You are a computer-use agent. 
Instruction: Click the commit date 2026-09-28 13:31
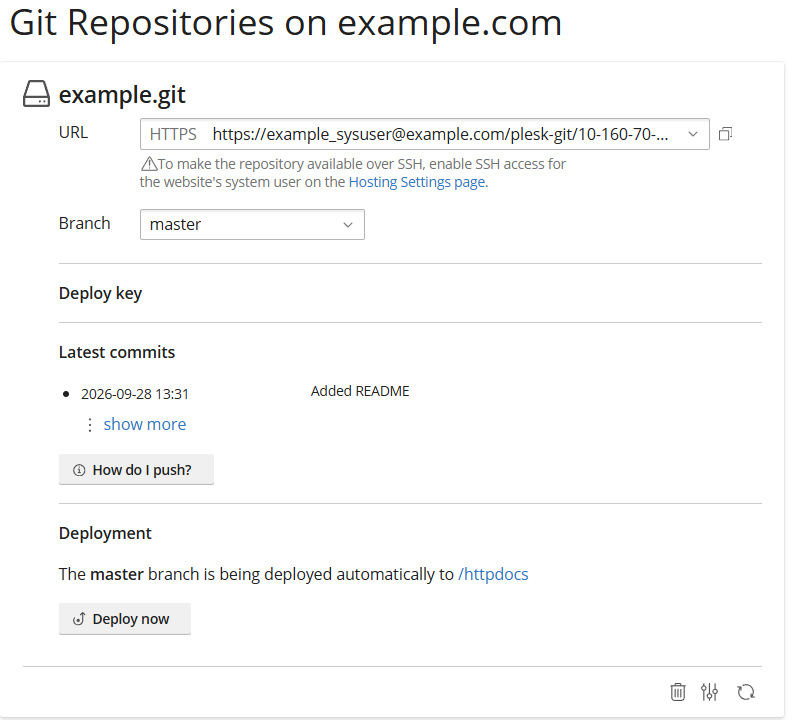point(135,394)
